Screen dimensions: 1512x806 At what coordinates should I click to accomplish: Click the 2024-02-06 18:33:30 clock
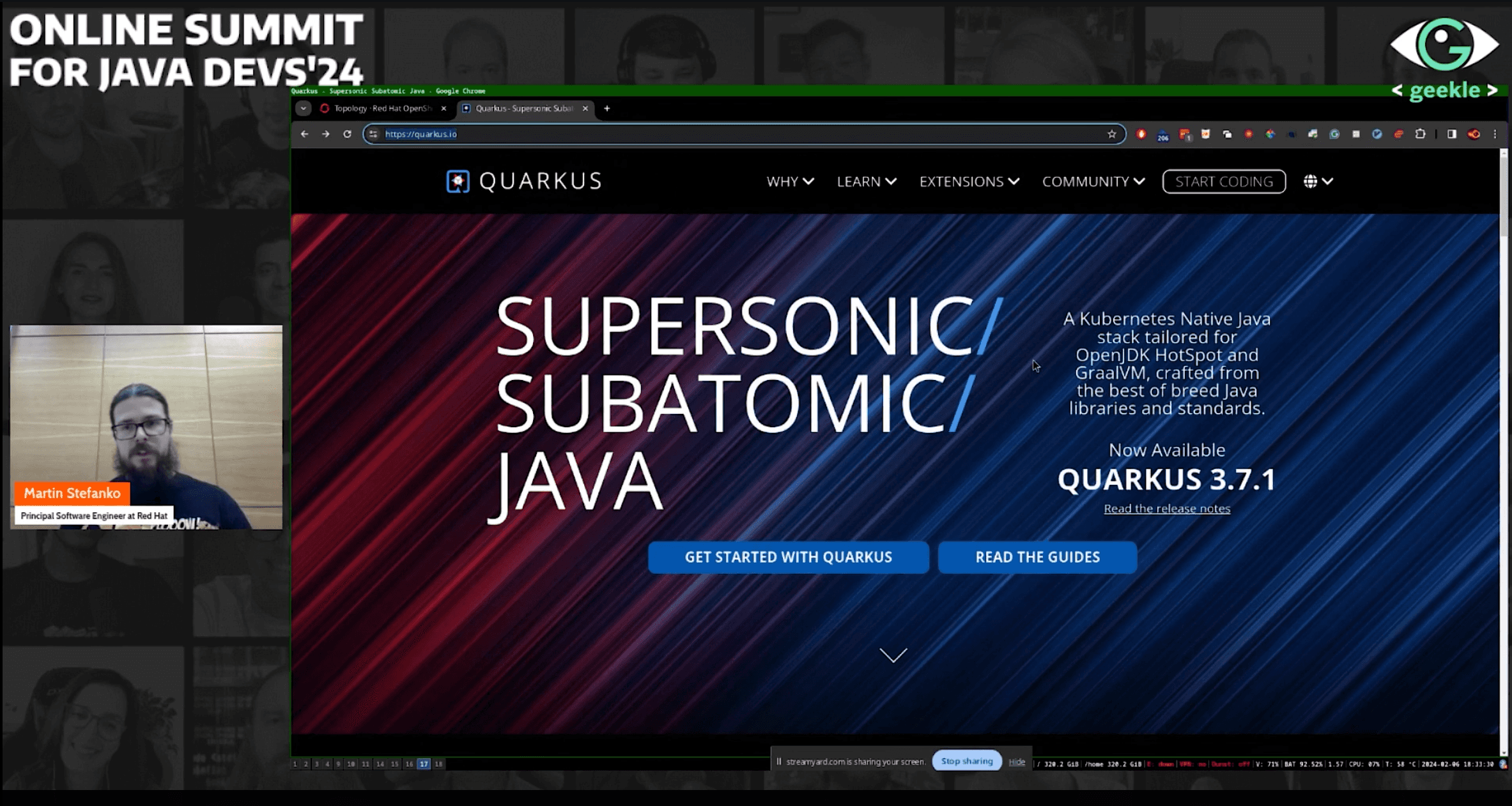[x=1458, y=764]
